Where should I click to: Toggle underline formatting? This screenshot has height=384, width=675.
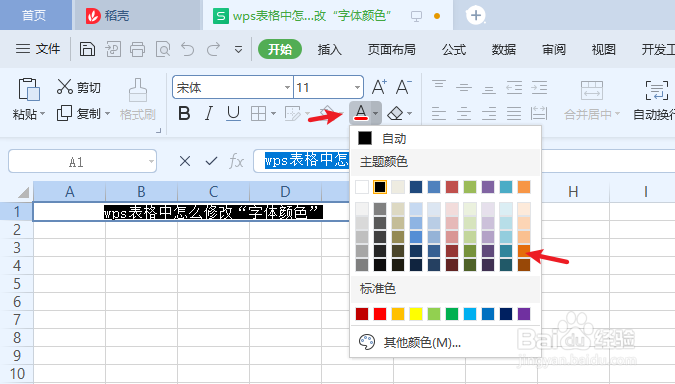(233, 114)
